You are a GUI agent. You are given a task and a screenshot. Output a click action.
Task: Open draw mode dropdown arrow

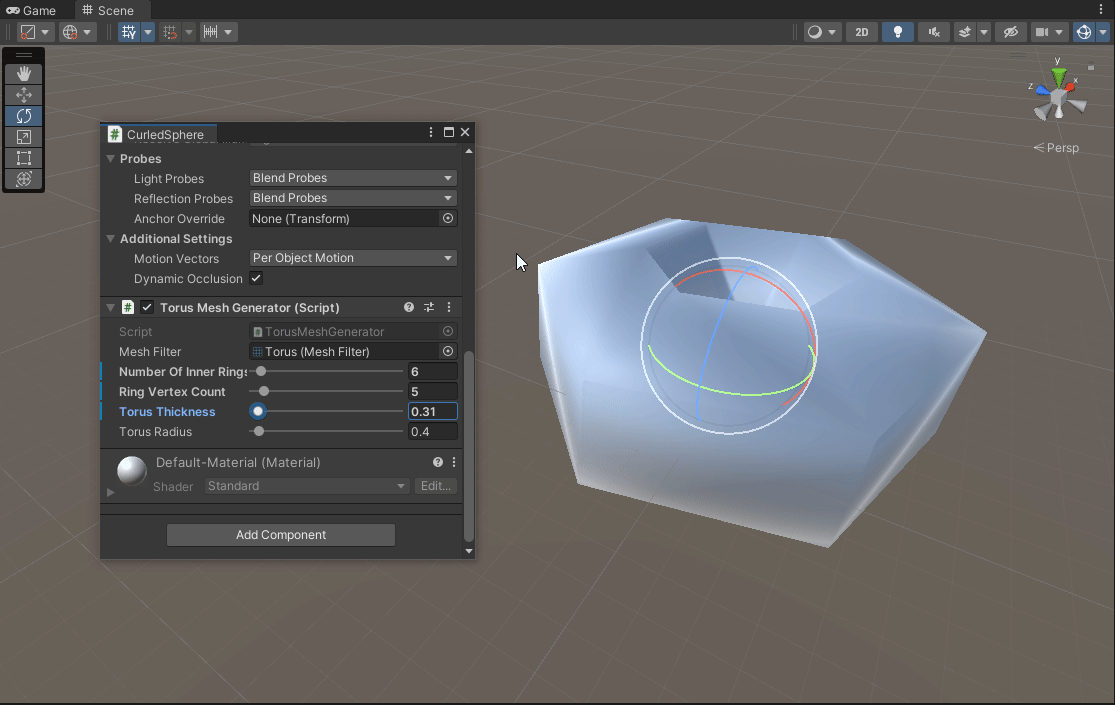coord(832,32)
